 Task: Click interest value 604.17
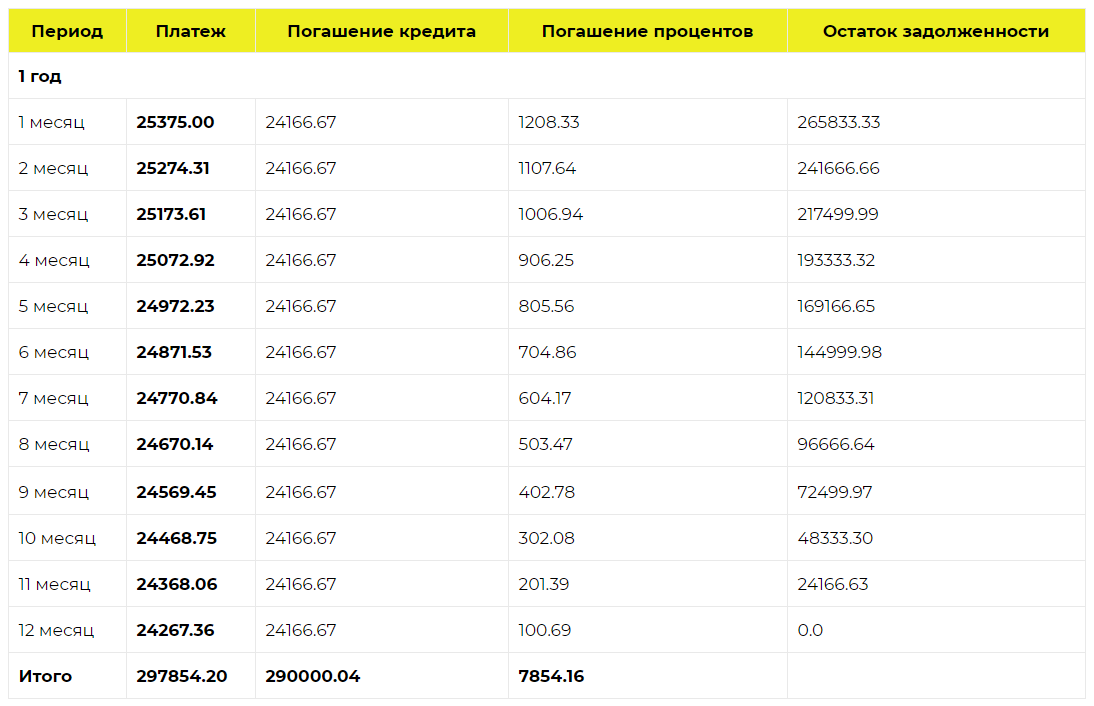(545, 398)
